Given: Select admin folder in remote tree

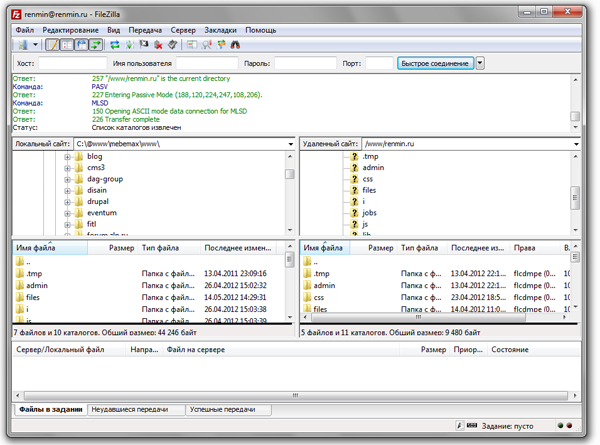Looking at the screenshot, I should pos(373,168).
